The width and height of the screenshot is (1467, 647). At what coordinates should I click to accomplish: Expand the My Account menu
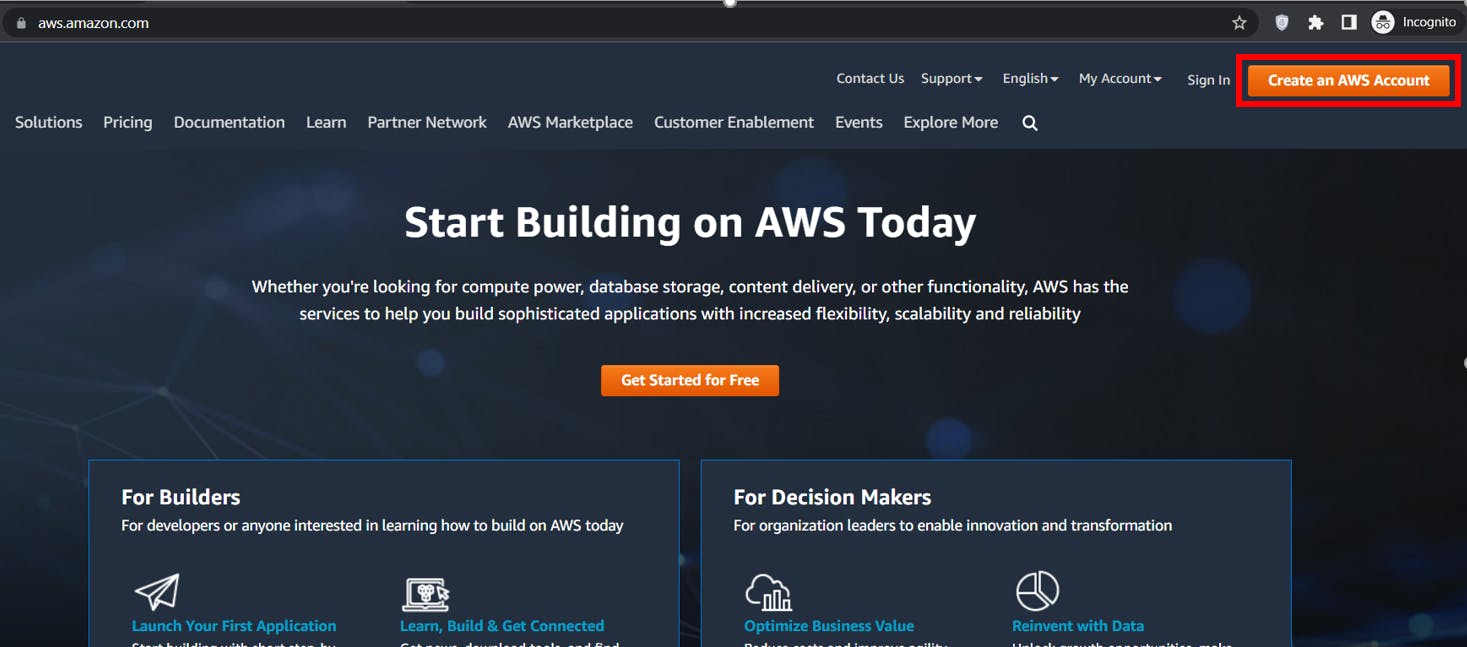coord(1119,78)
